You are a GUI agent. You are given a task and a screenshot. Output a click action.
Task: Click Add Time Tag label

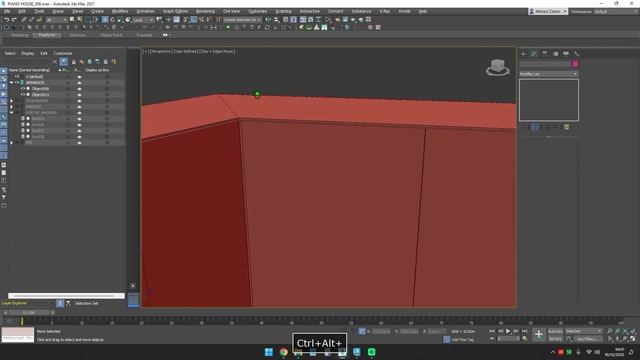coord(462,340)
